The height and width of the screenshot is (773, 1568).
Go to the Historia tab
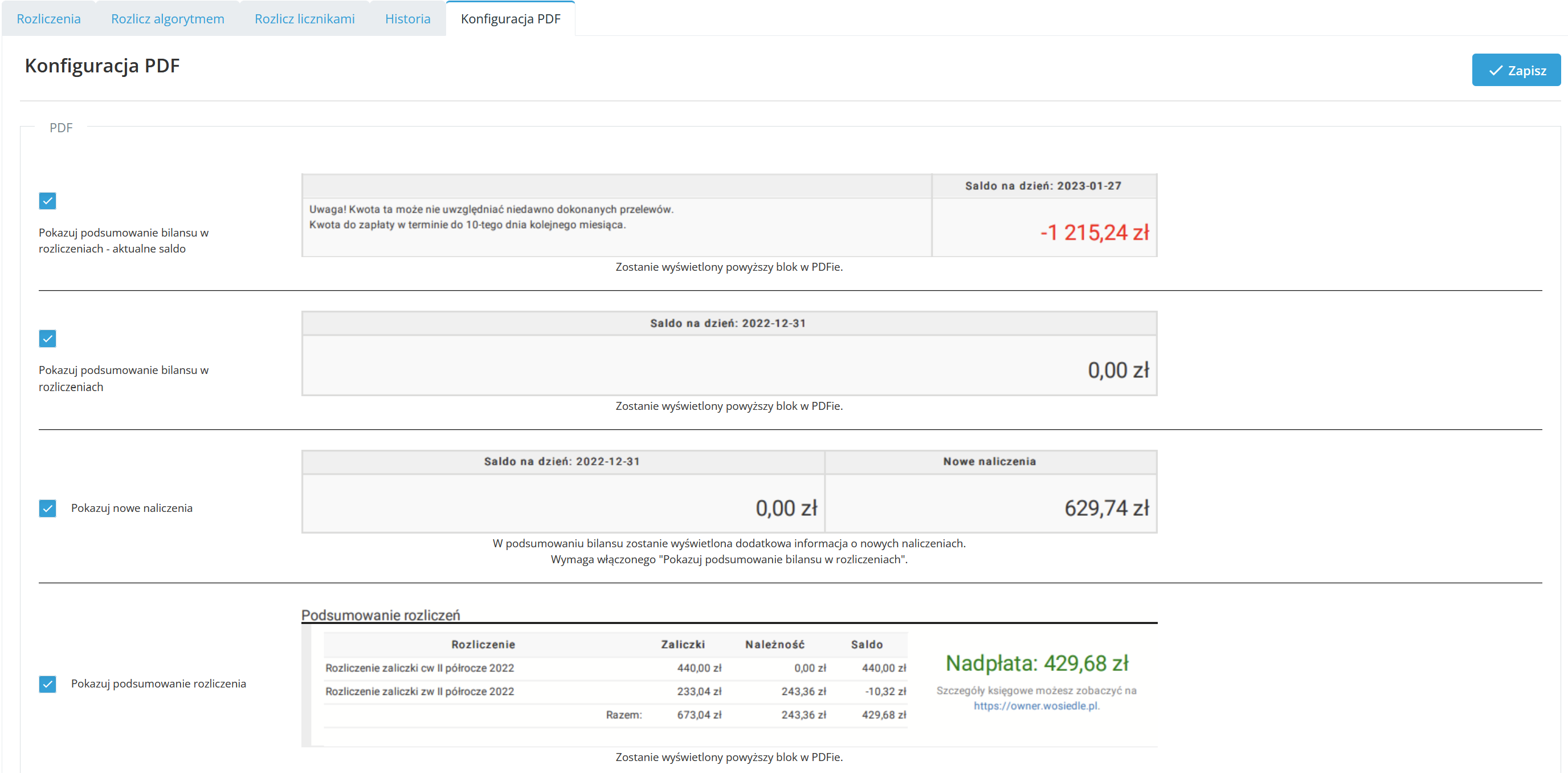(x=407, y=19)
